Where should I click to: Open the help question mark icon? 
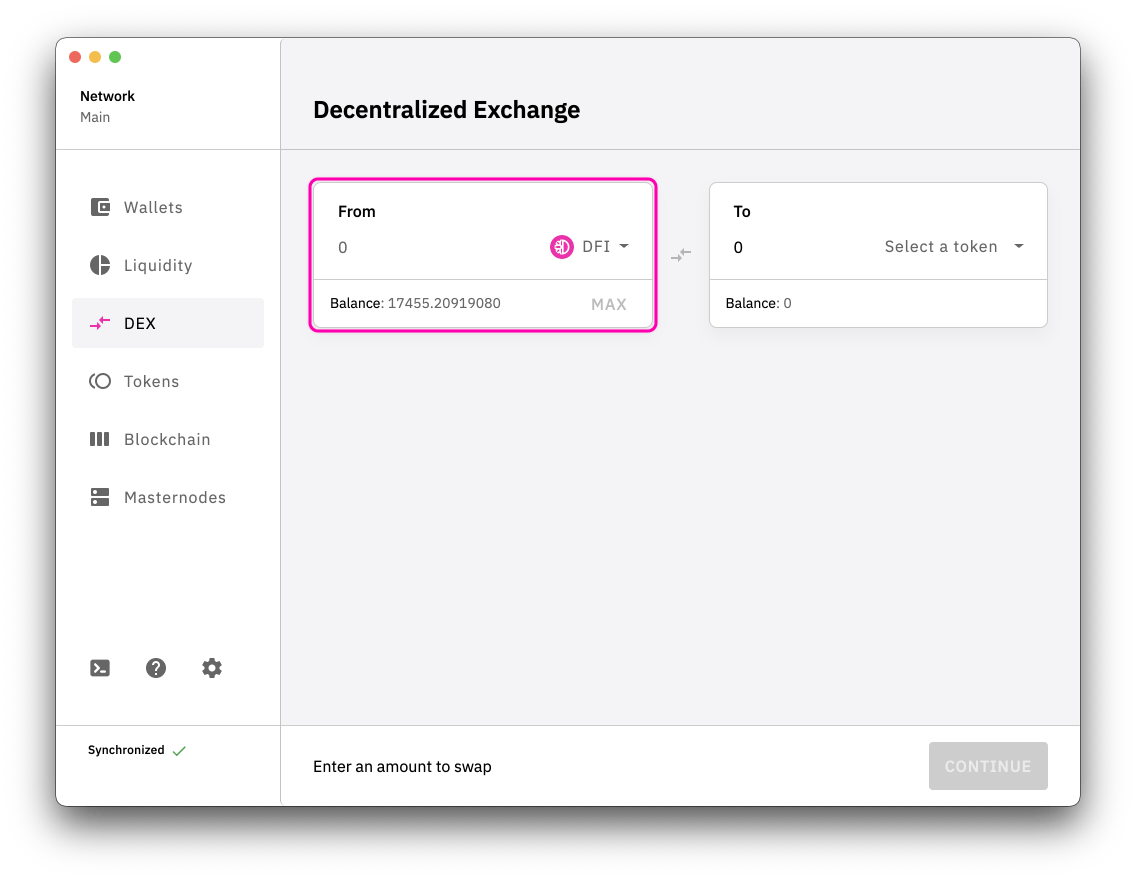click(156, 668)
